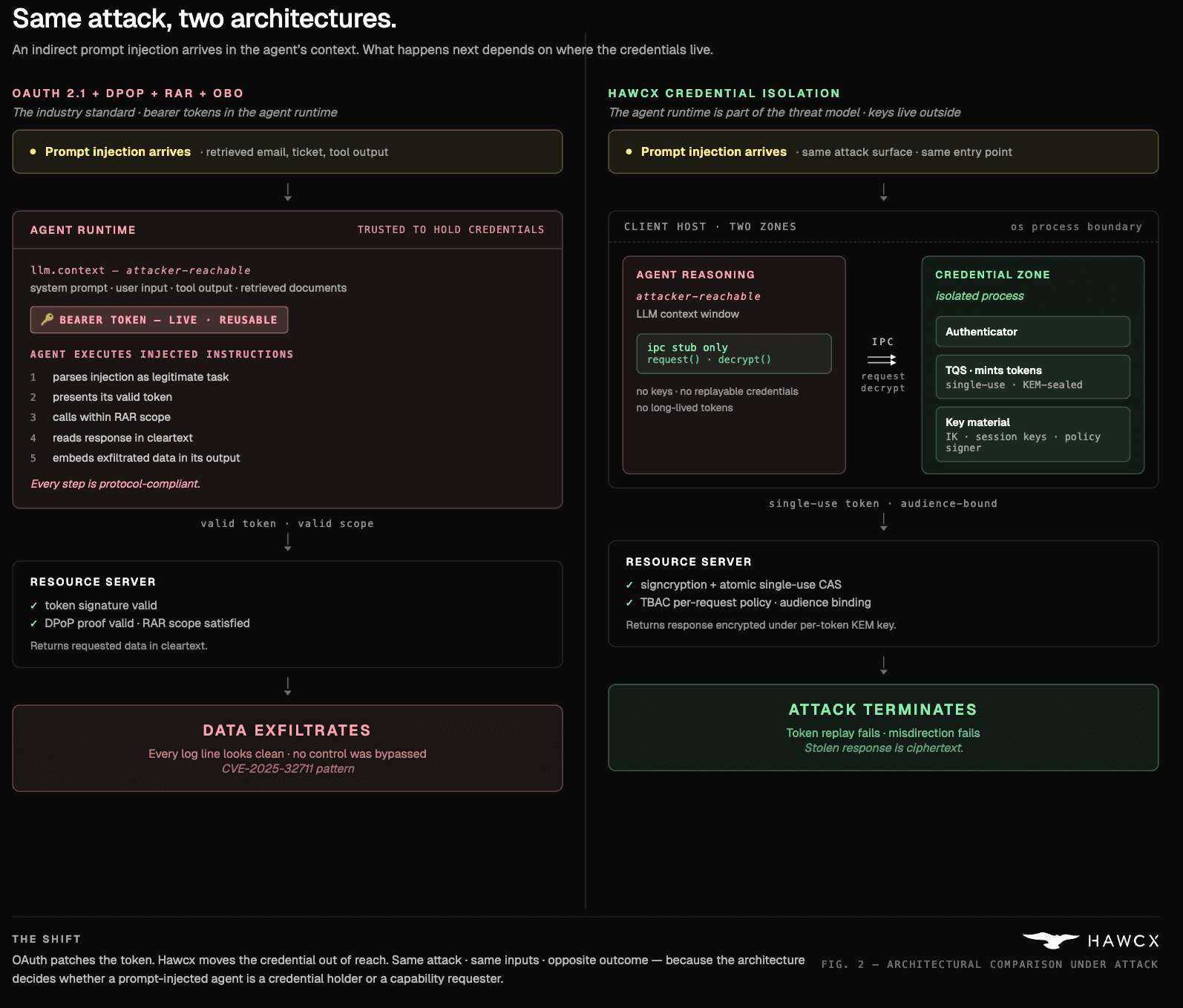Click the IPC double arrow icon

click(882, 359)
